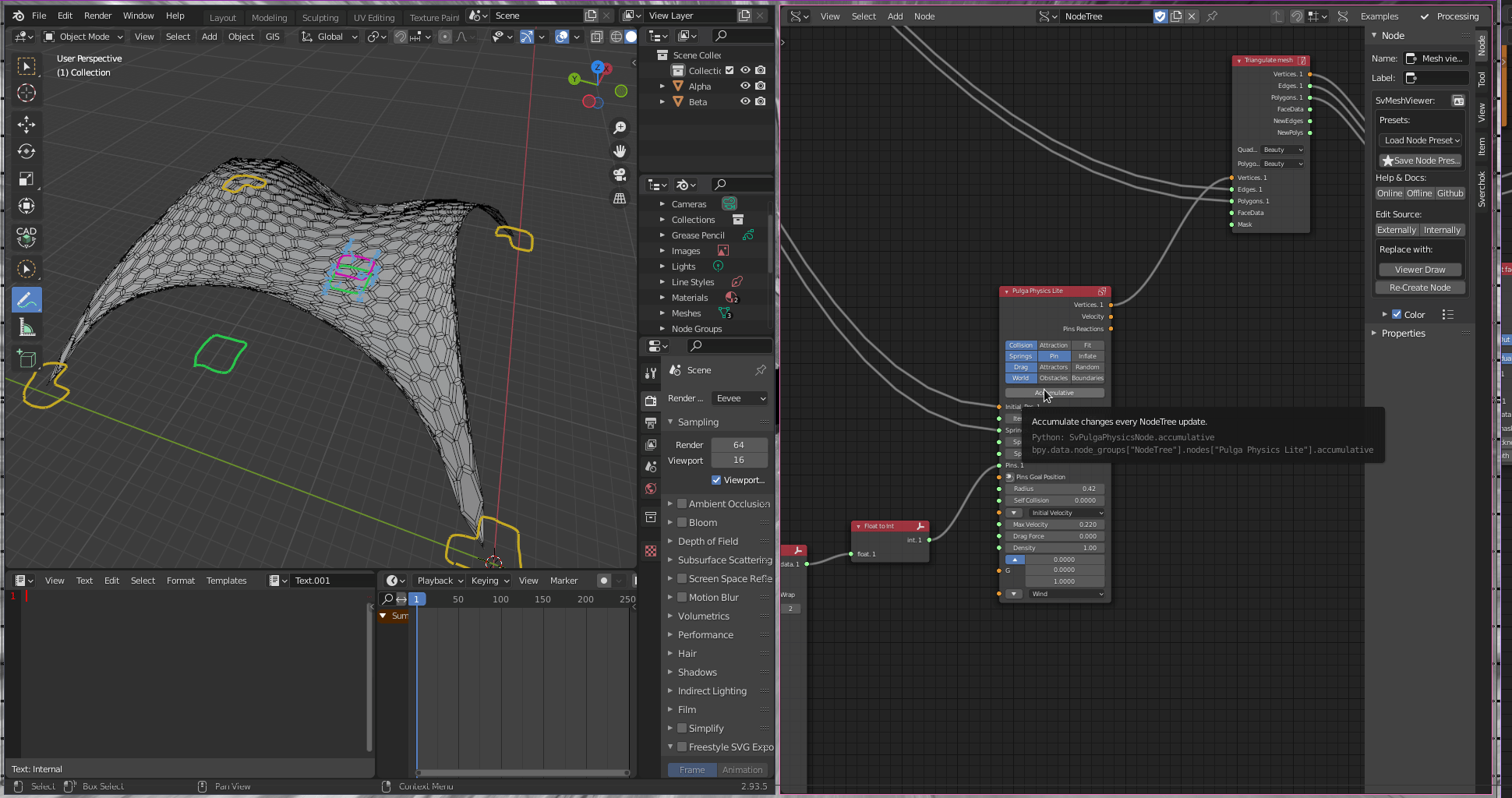Hide Alpha object in viewport
The height and width of the screenshot is (798, 1512).
pyautogui.click(x=745, y=87)
